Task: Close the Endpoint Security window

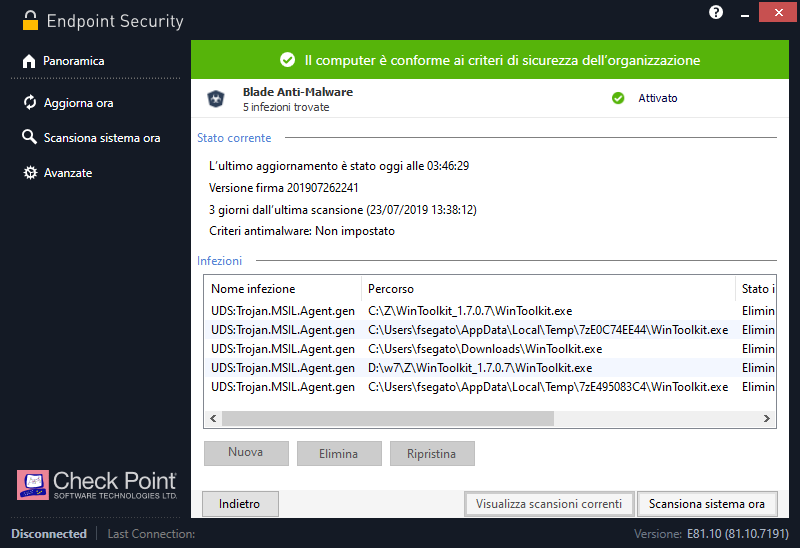Action: pos(777,12)
